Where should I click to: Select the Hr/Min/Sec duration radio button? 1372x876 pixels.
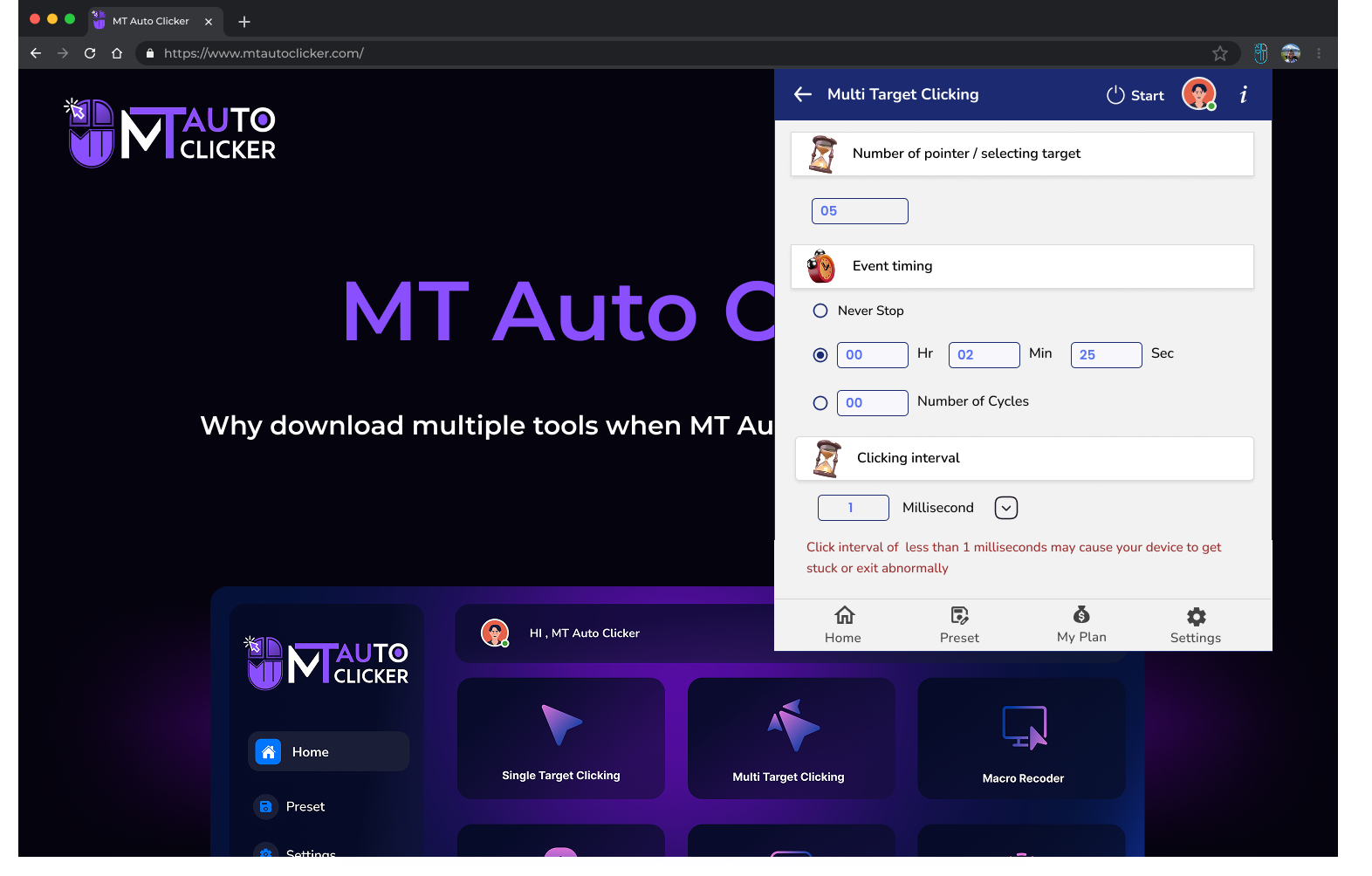pos(820,355)
